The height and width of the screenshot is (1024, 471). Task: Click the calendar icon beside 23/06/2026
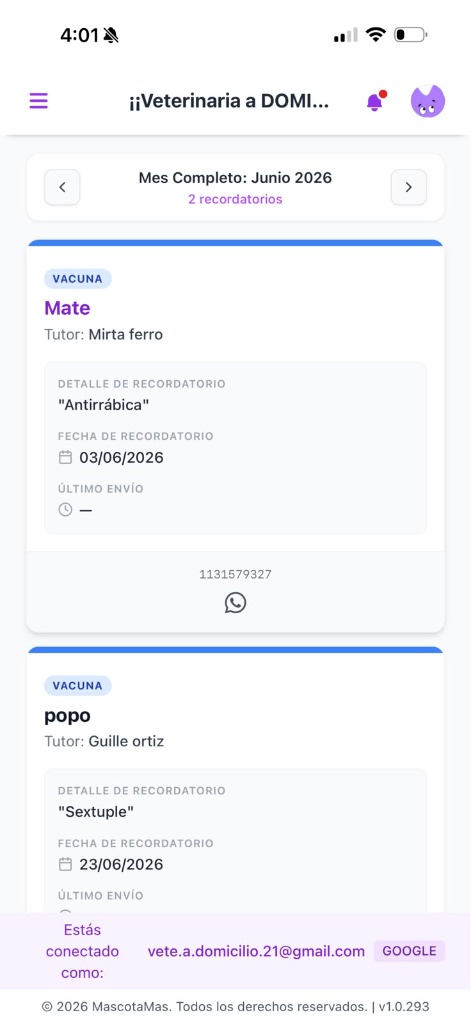tap(65, 864)
